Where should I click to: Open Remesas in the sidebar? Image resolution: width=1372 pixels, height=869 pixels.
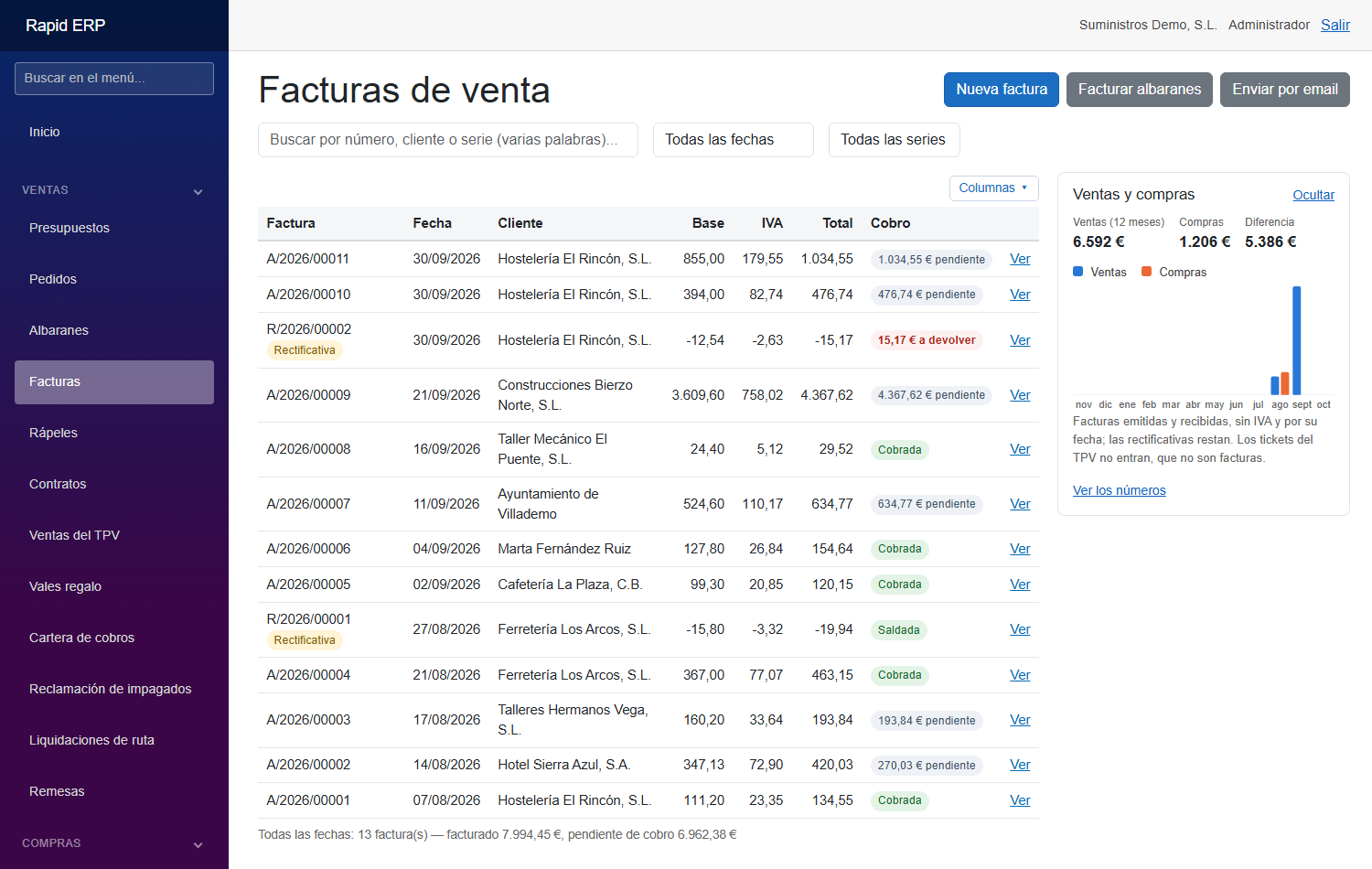(x=114, y=791)
